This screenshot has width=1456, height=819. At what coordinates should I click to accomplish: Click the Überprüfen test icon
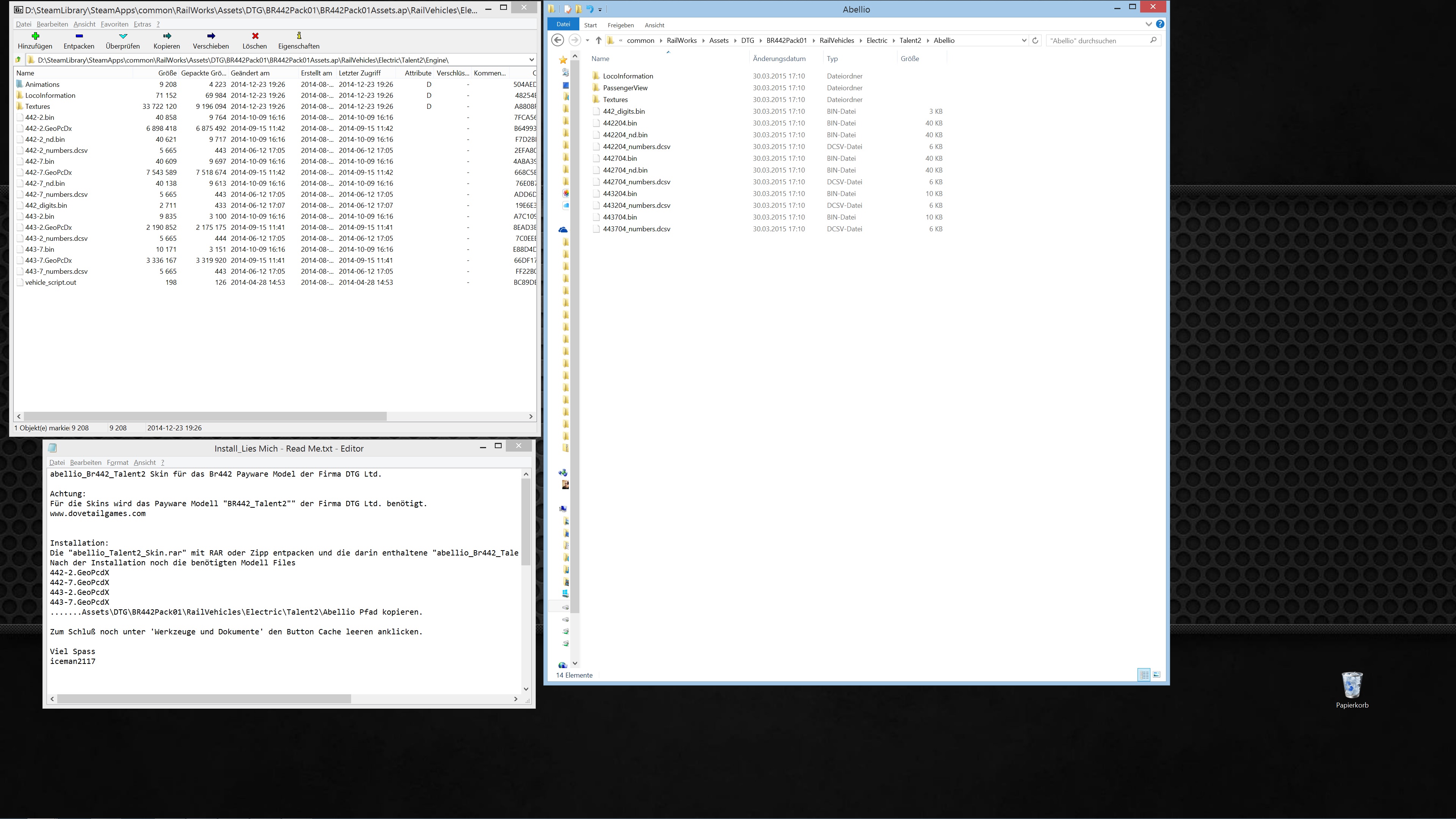point(122,36)
